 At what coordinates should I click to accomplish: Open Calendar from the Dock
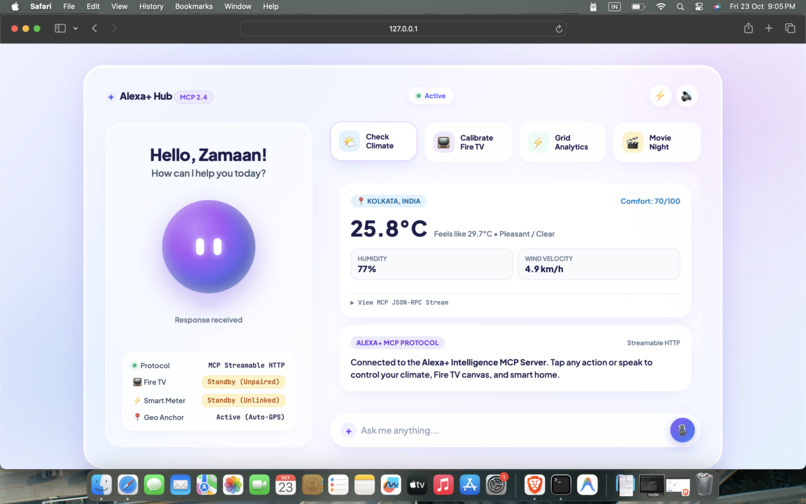pos(286,484)
